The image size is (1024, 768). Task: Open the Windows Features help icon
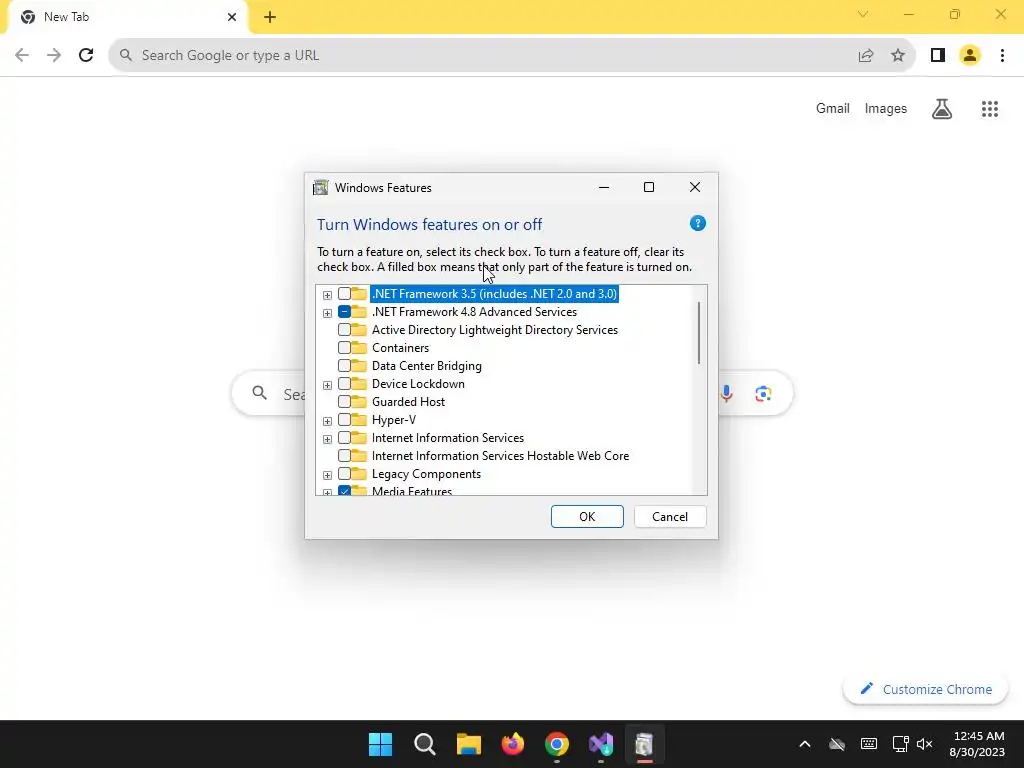coord(697,223)
